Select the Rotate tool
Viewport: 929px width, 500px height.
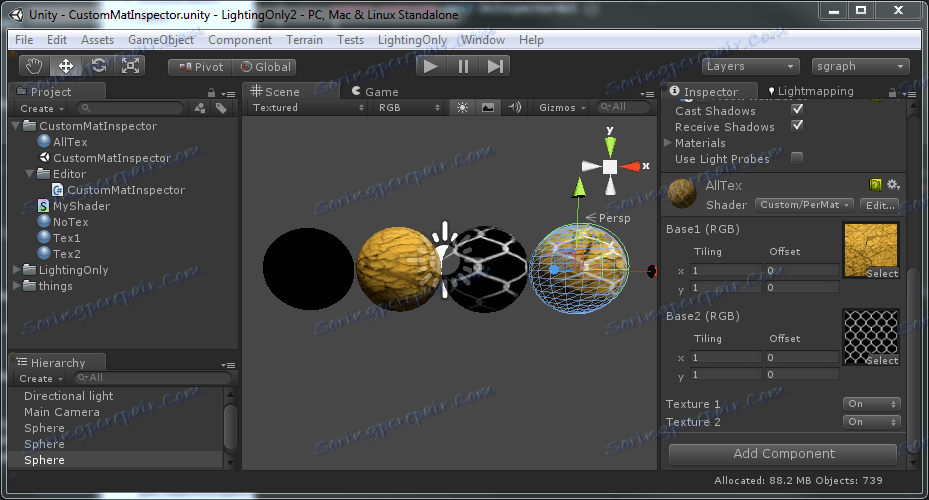tap(98, 66)
